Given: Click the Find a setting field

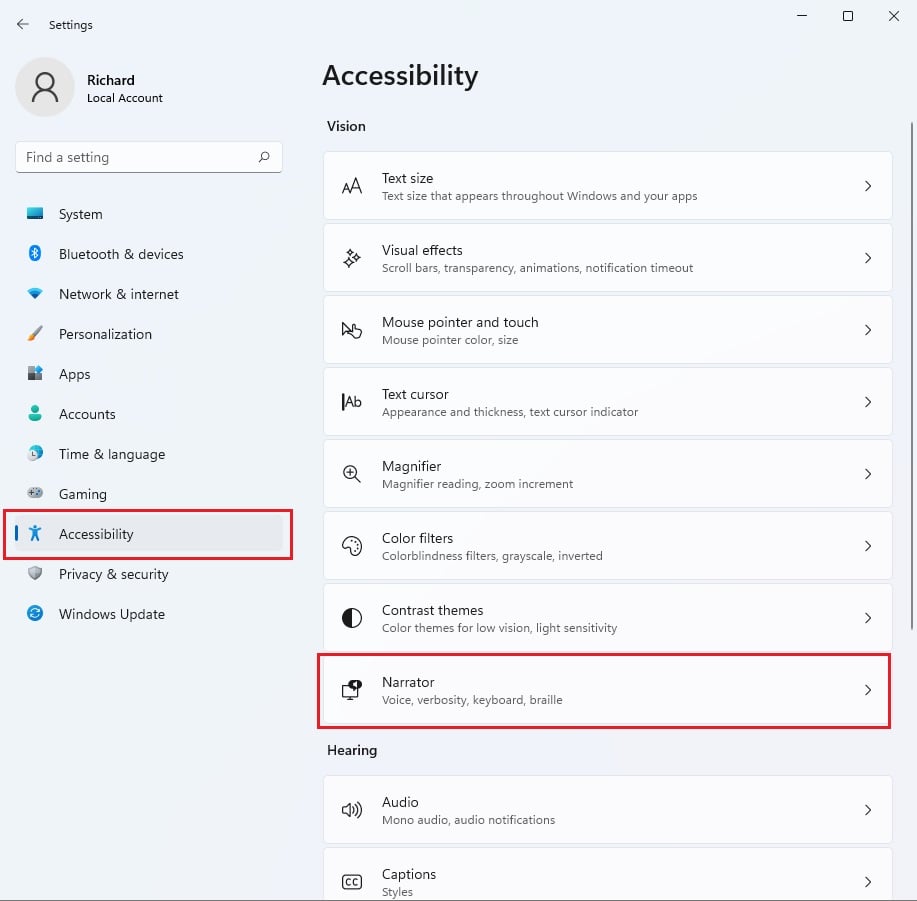Looking at the screenshot, I should (149, 157).
